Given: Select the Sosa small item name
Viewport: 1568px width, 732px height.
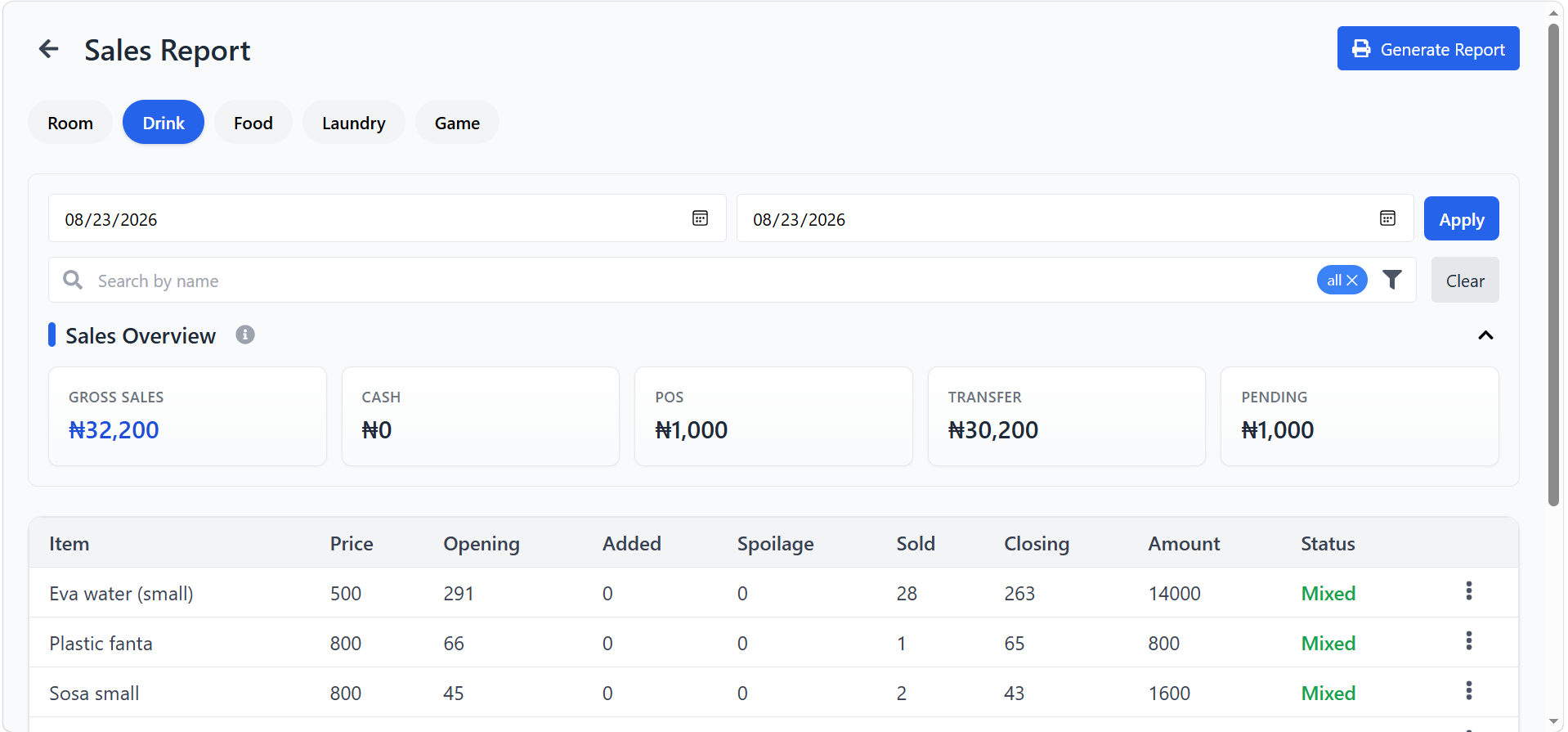Looking at the screenshot, I should tap(94, 694).
